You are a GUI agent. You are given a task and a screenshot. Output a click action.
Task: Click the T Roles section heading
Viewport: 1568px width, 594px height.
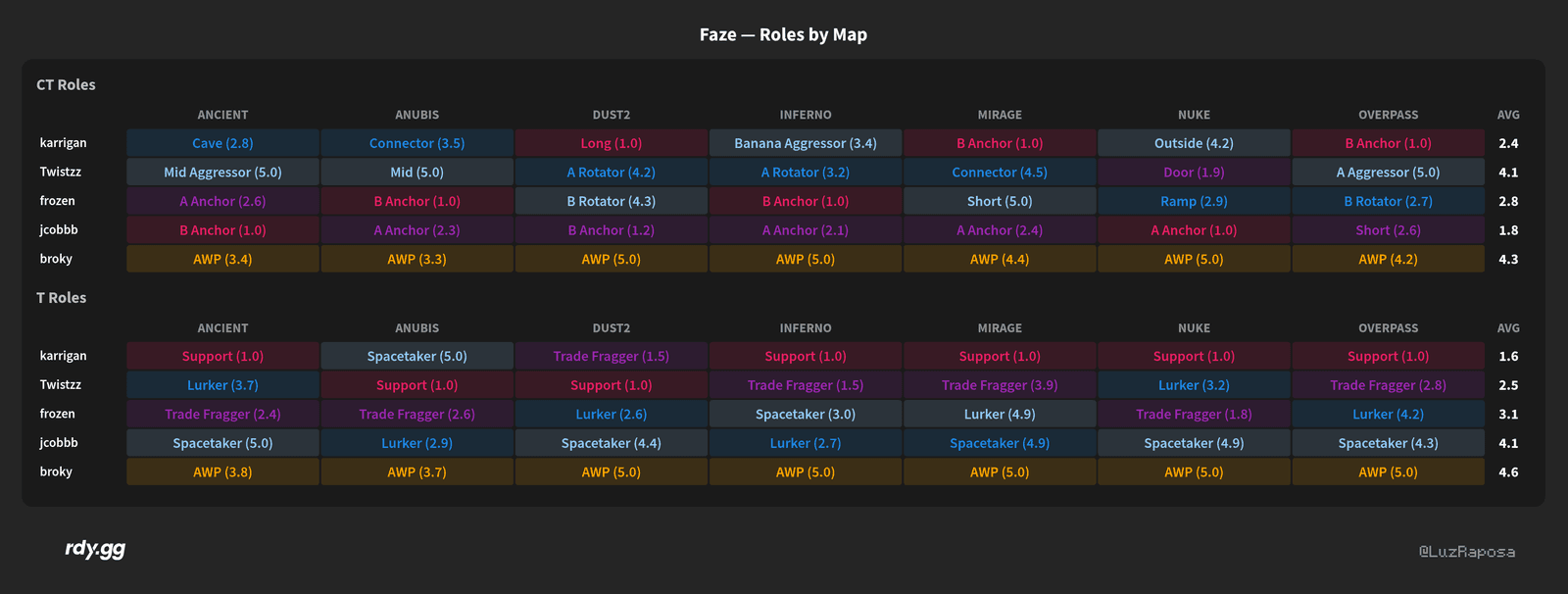point(61,298)
